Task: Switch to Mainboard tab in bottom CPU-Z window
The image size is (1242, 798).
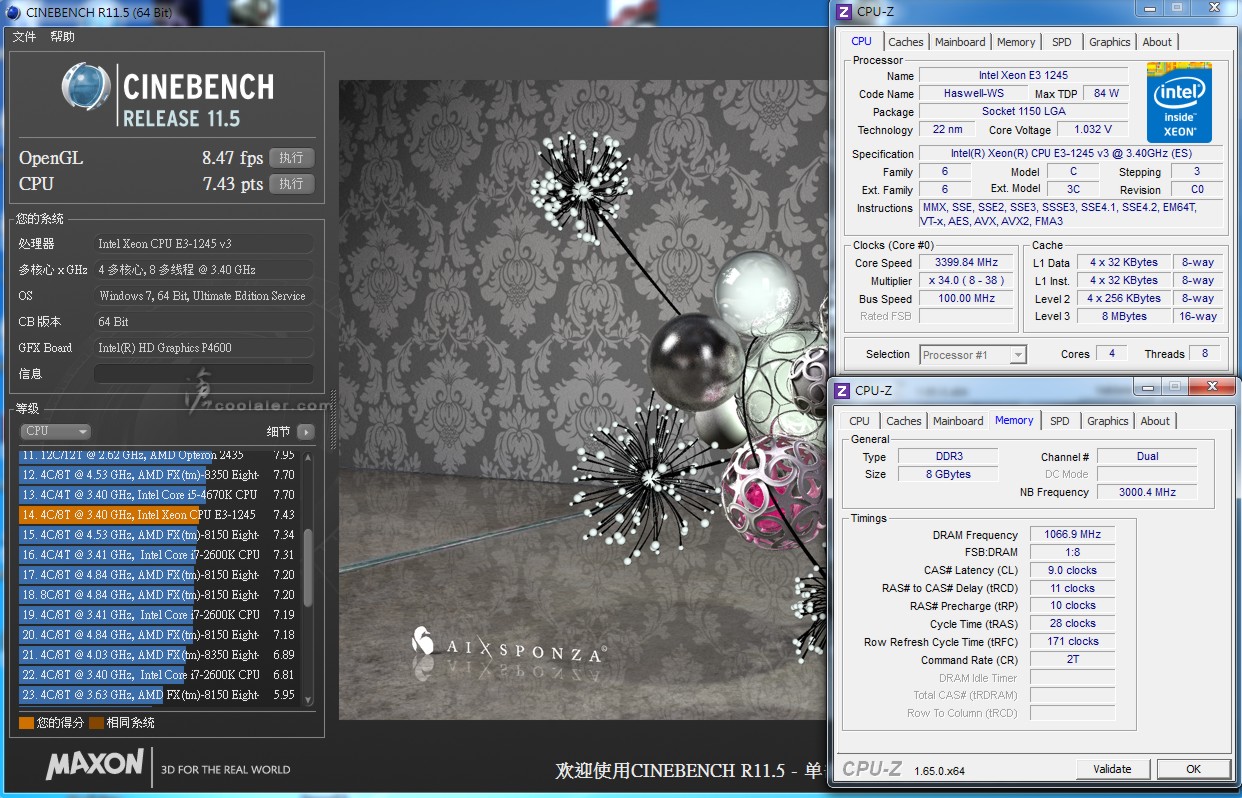Action: [958, 421]
